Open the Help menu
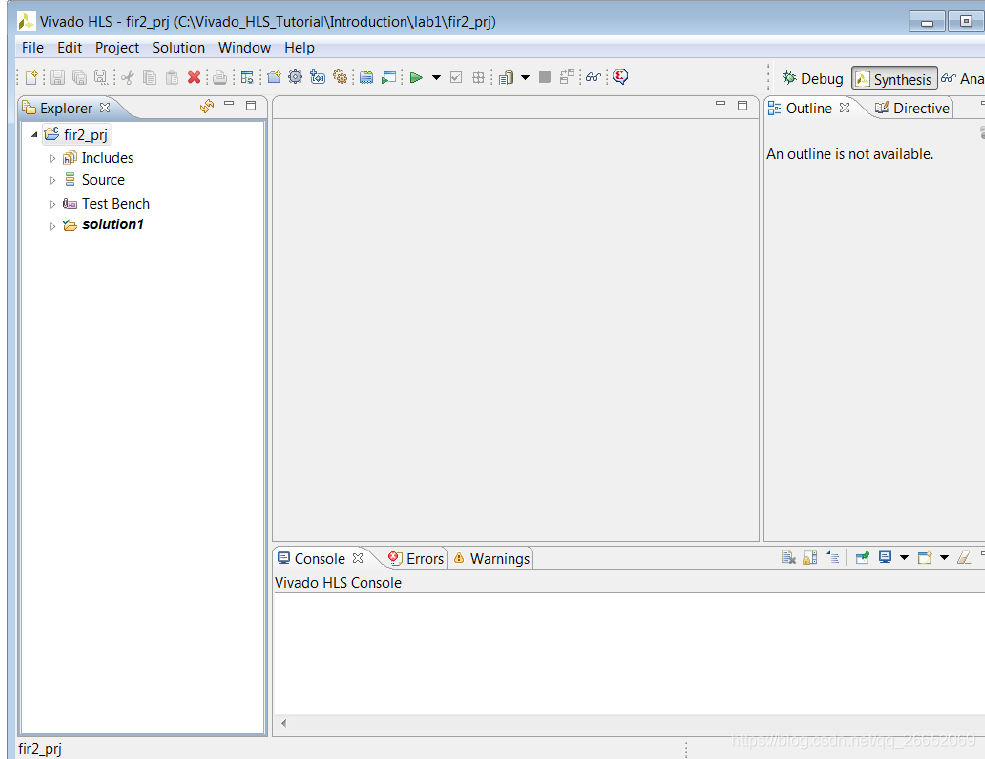Image resolution: width=985 pixels, height=759 pixels. [x=299, y=48]
